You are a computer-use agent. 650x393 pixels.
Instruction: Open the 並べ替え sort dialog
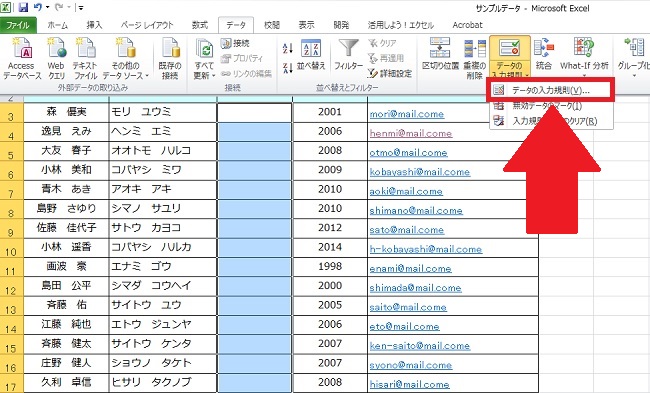point(311,55)
